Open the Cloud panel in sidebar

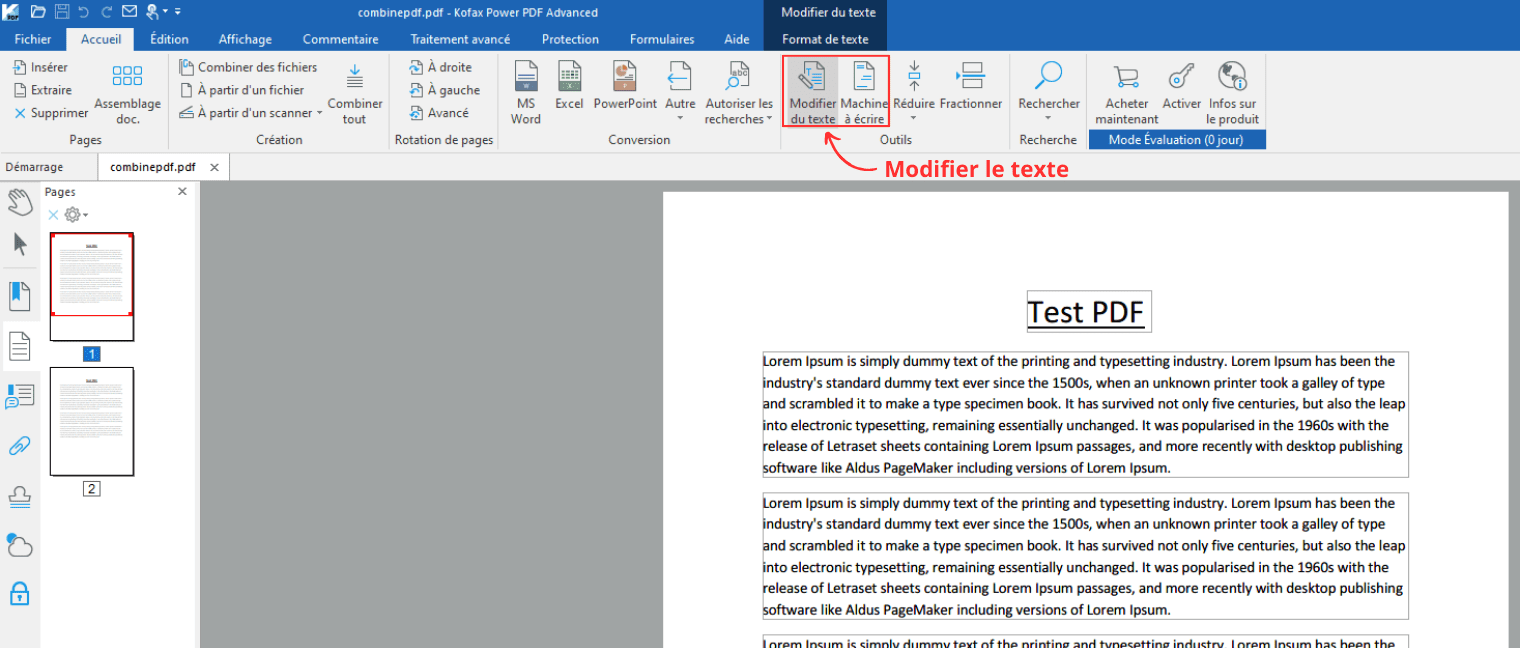(x=20, y=545)
